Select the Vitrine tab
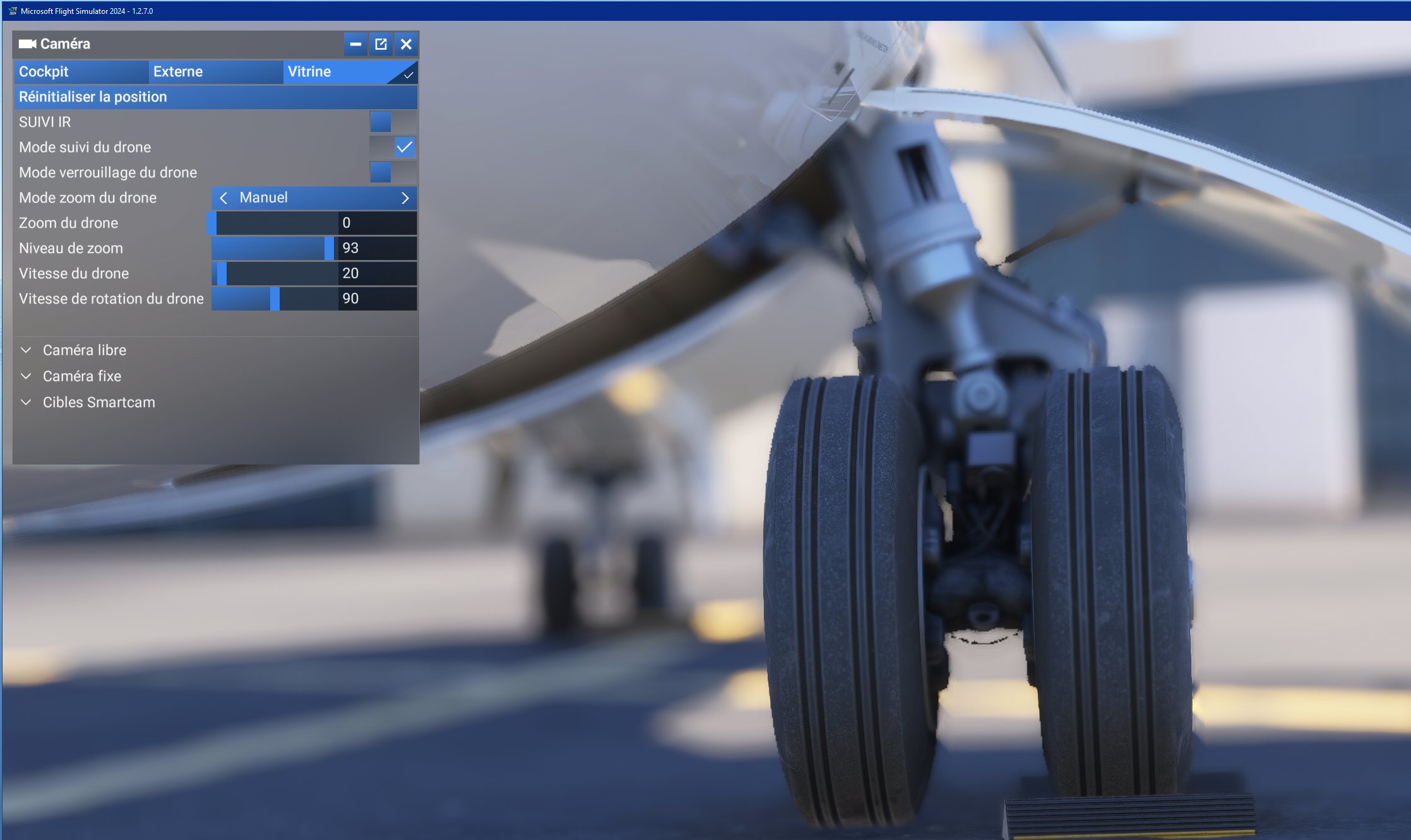Screen dimensions: 1411x840 click(x=350, y=72)
